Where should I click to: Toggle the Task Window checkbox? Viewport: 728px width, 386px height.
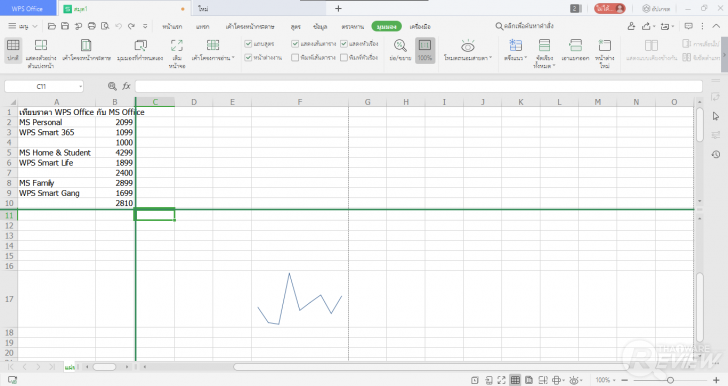pyautogui.click(x=248, y=58)
